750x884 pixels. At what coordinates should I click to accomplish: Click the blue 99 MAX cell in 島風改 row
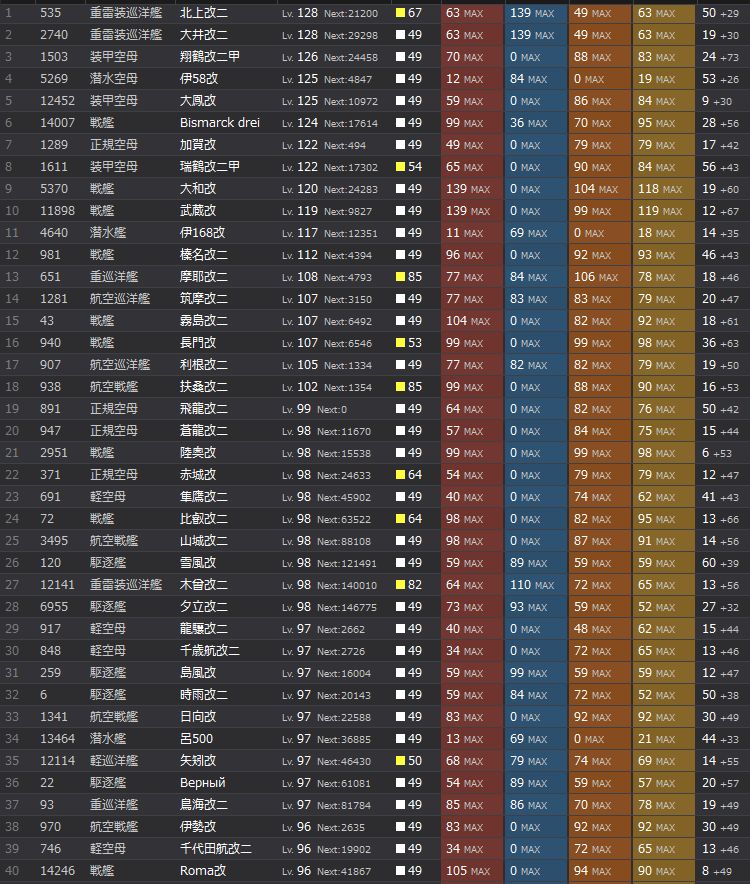(535, 673)
